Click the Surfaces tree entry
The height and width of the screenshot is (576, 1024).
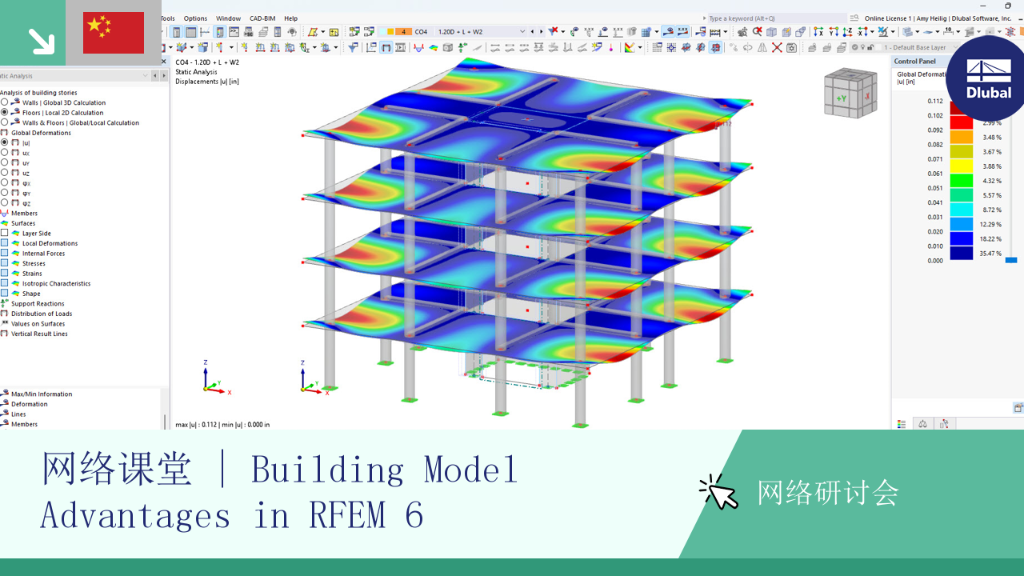click(x=23, y=223)
